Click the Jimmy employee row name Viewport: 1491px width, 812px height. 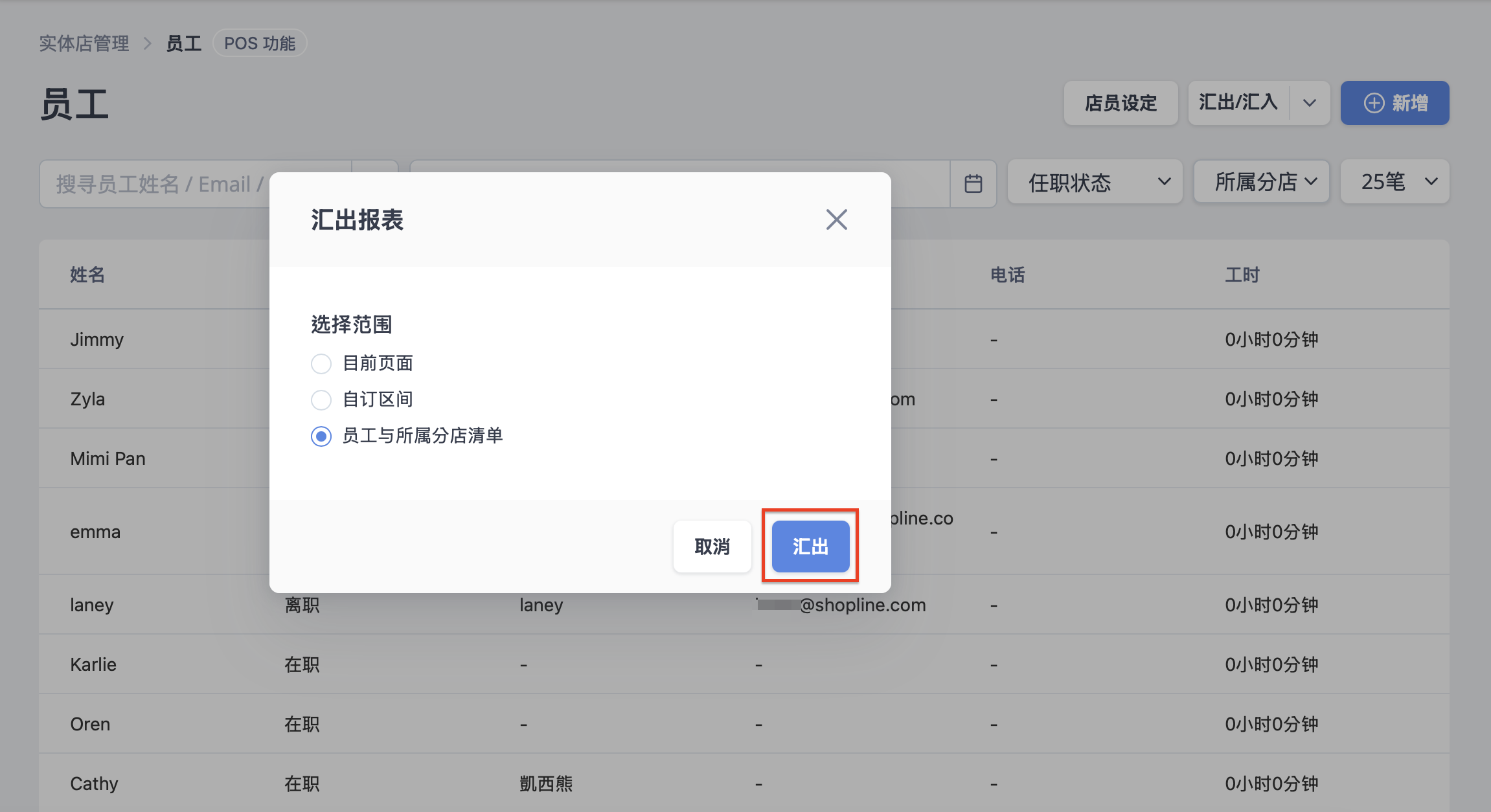coord(97,339)
